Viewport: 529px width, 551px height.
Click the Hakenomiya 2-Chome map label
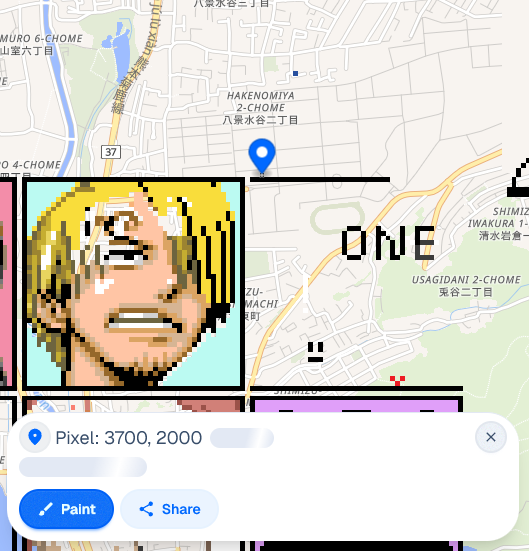click(260, 108)
